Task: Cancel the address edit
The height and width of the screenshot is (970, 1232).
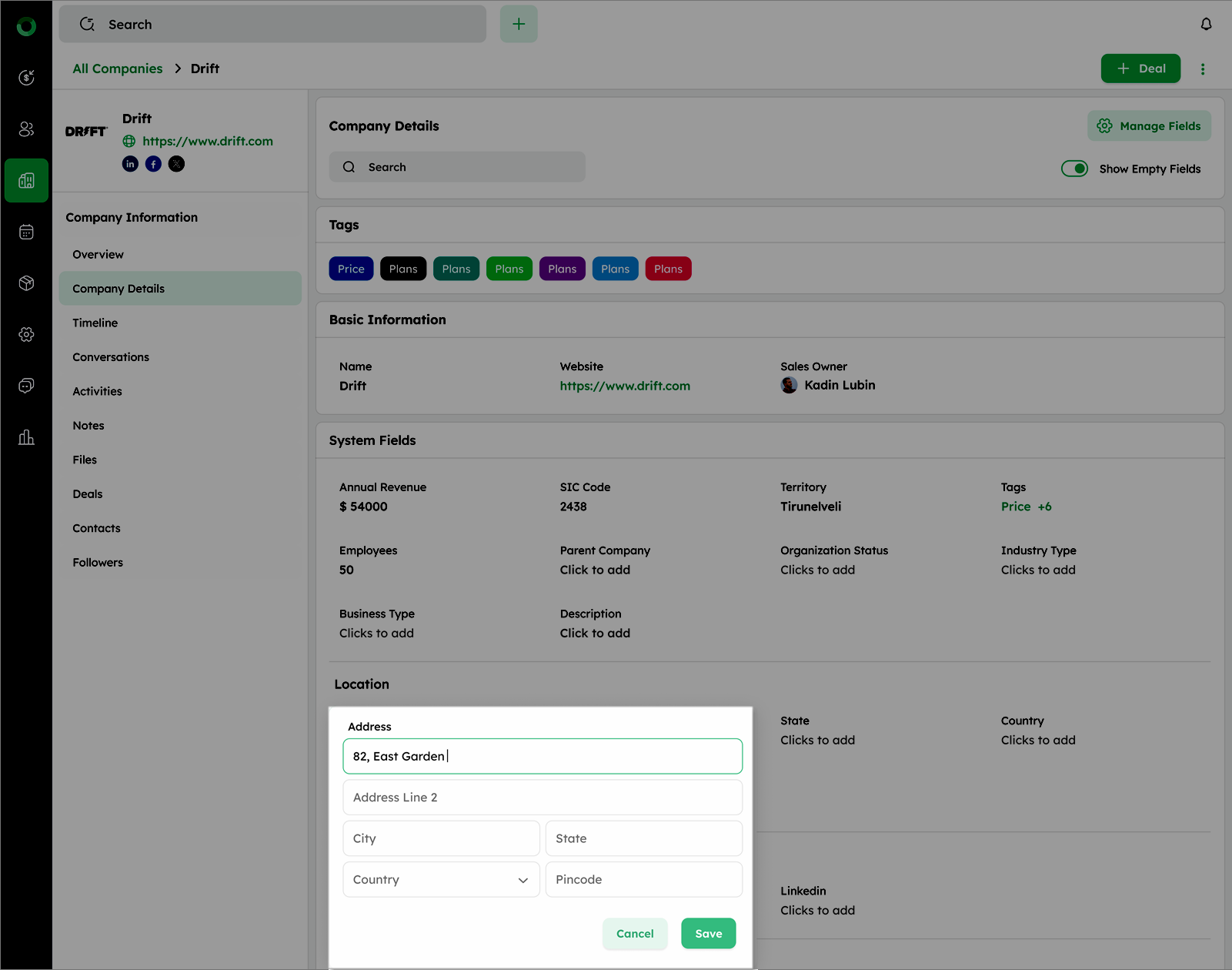Action: (x=634, y=933)
